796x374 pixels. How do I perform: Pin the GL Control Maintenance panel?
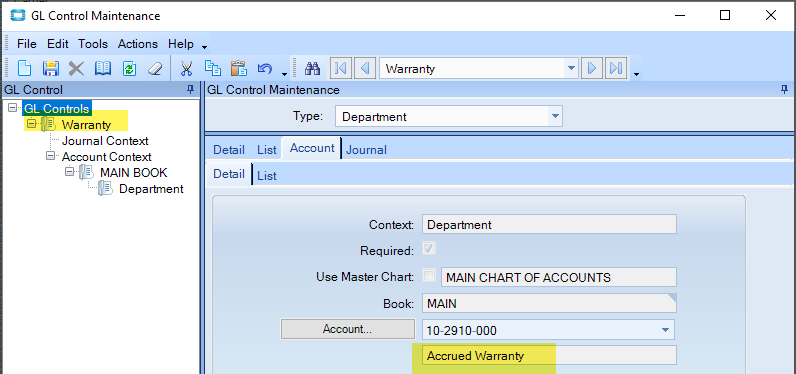(785, 90)
